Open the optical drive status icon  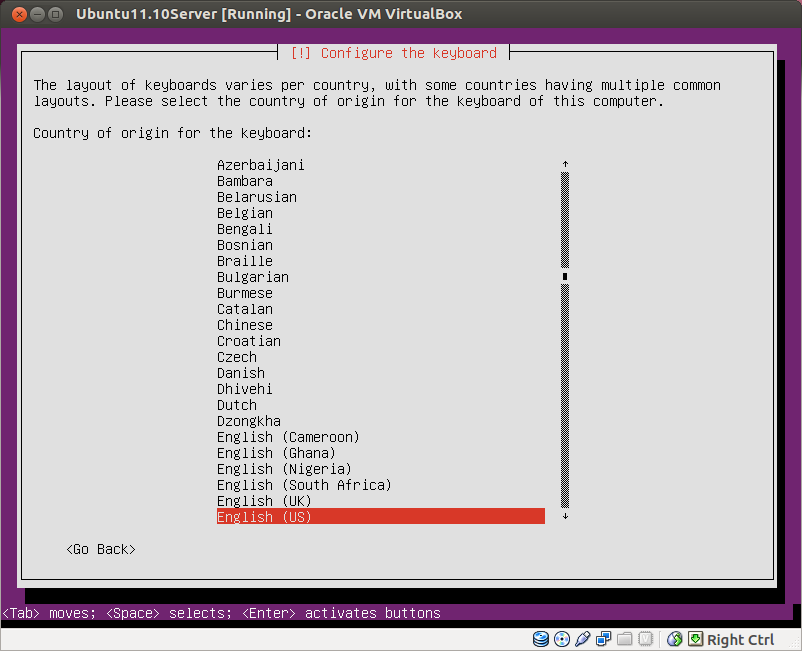pyautogui.click(x=562, y=638)
